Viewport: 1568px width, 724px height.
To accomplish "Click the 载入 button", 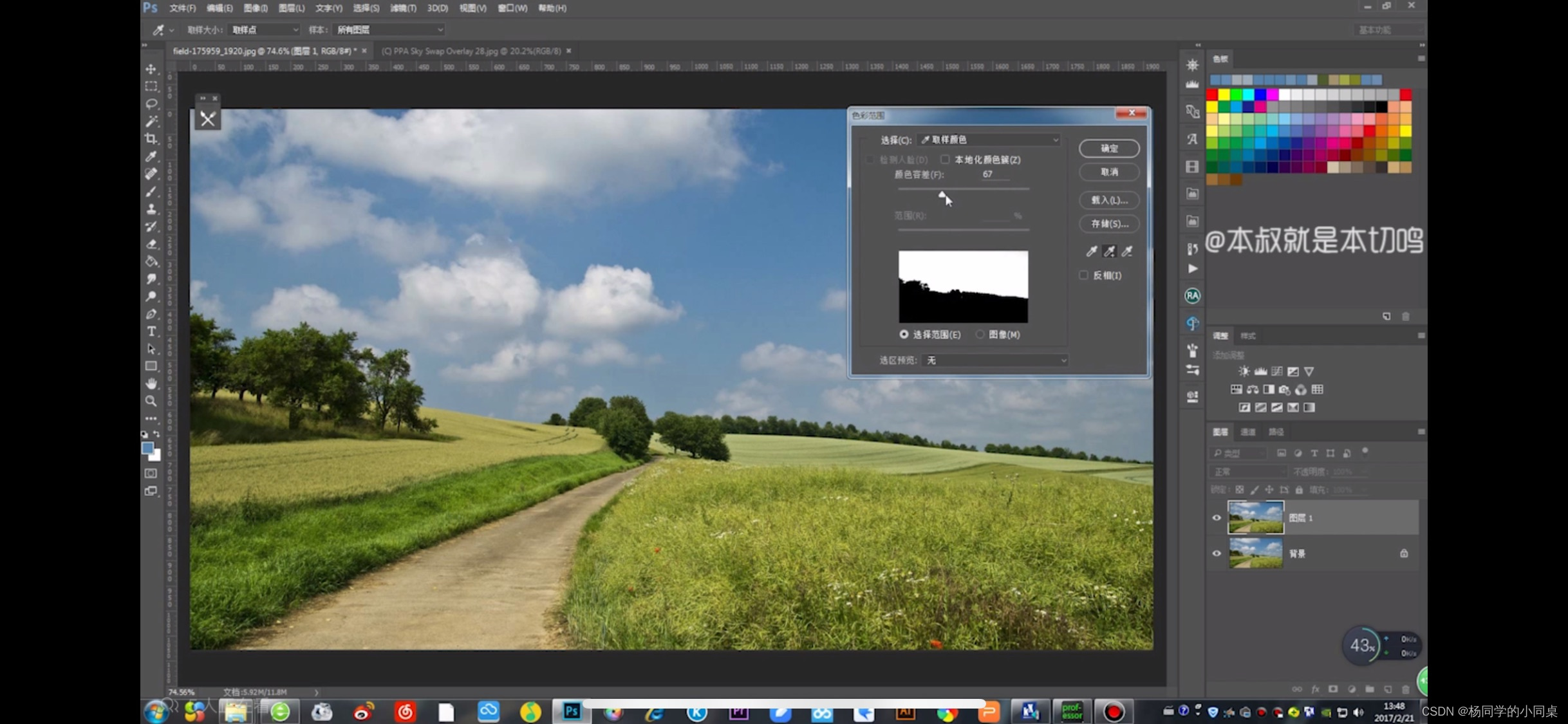I will click(1109, 200).
